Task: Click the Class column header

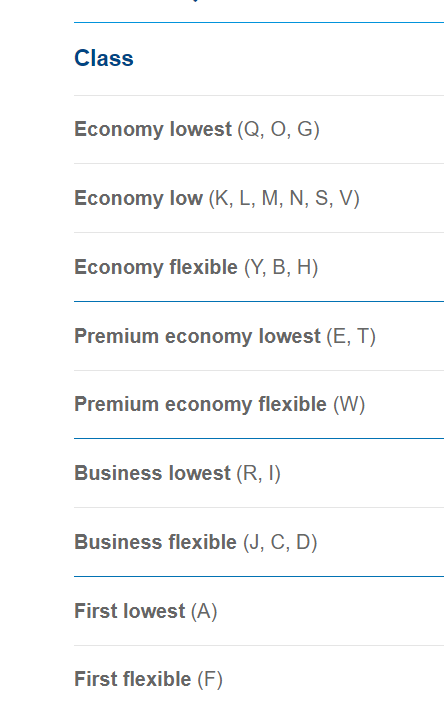Action: tap(104, 58)
